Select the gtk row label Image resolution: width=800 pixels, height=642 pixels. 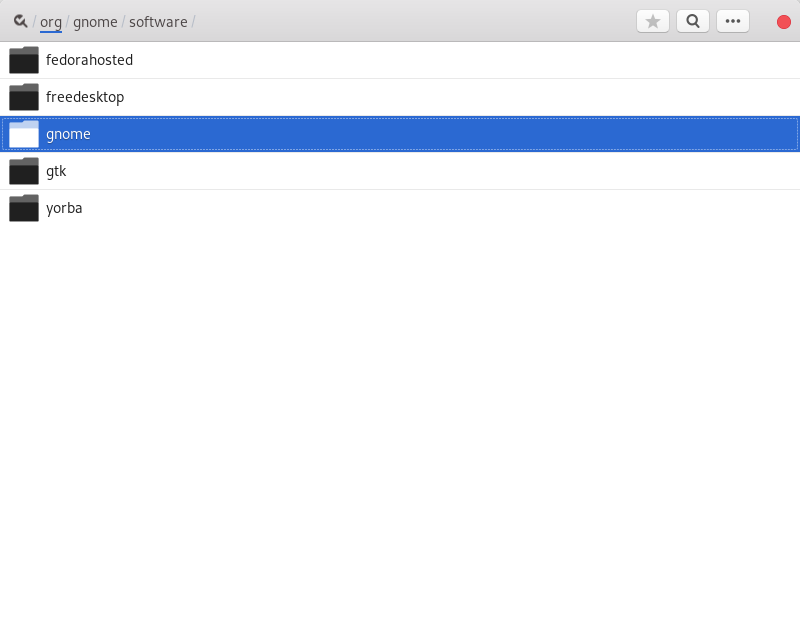[56, 171]
